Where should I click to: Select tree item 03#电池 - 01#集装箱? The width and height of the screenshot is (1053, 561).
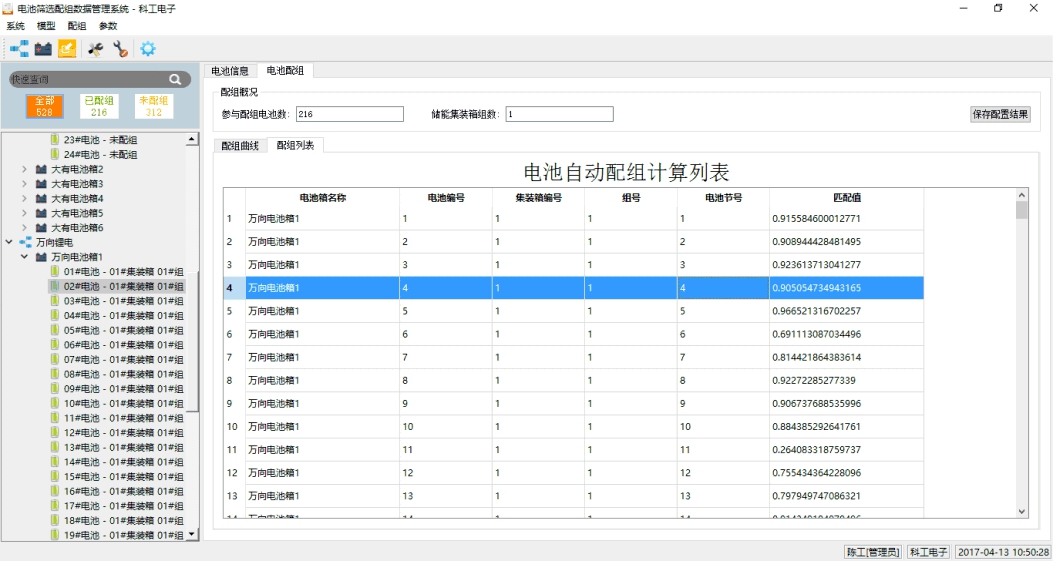click(124, 301)
